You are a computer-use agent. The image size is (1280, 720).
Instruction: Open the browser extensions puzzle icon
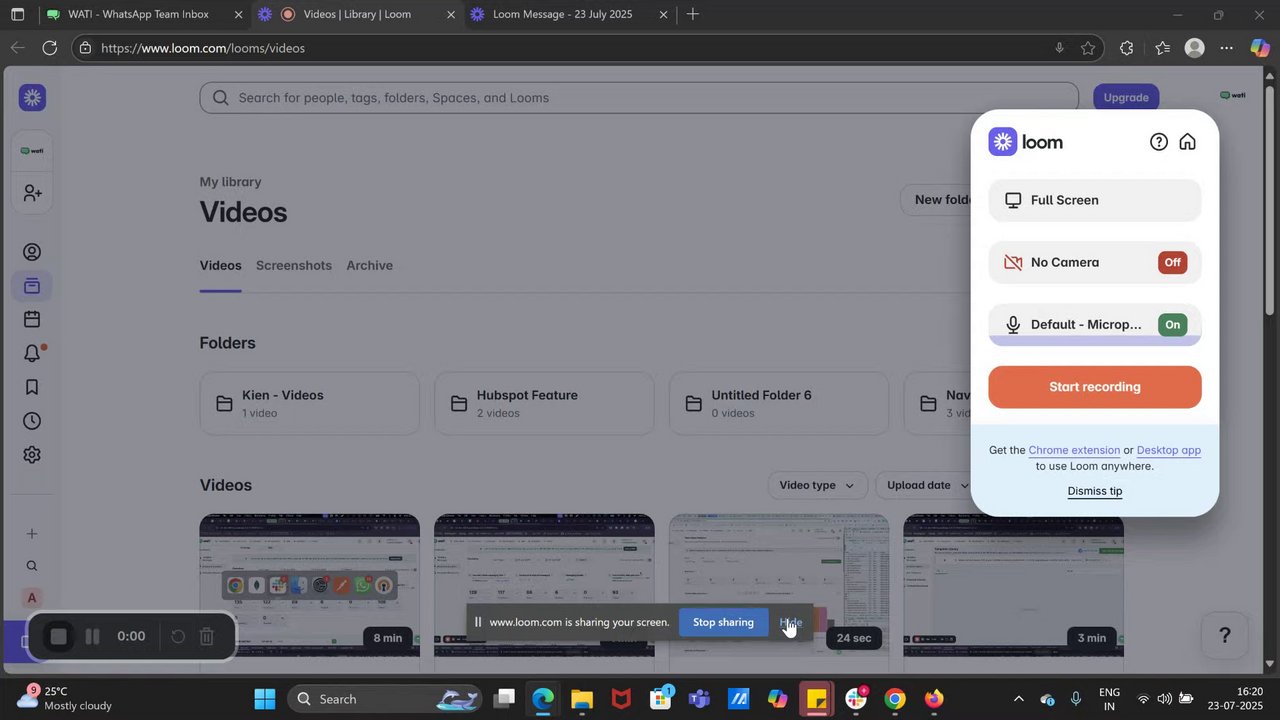point(1126,48)
